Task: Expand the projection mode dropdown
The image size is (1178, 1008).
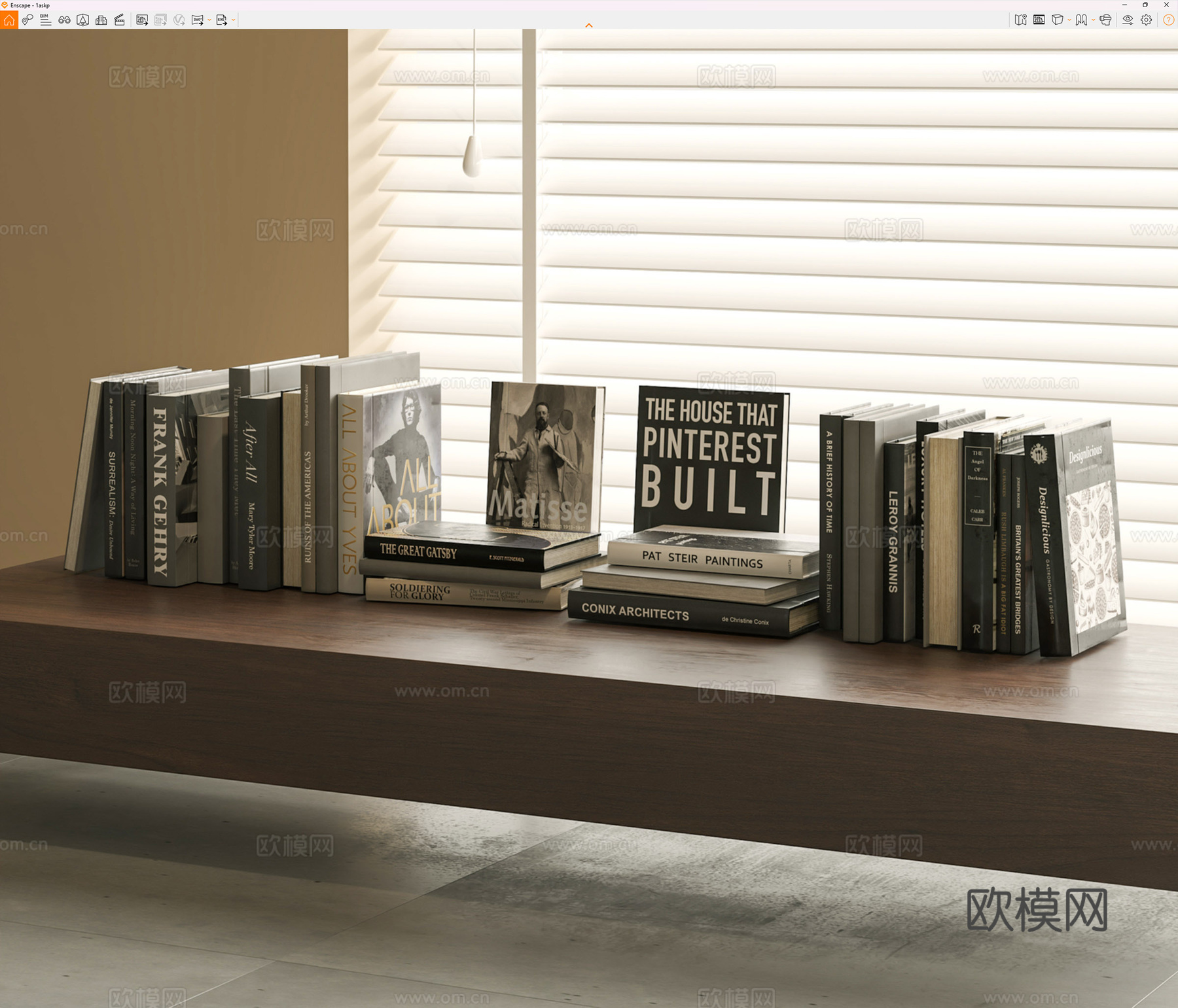Action: [x=1069, y=20]
